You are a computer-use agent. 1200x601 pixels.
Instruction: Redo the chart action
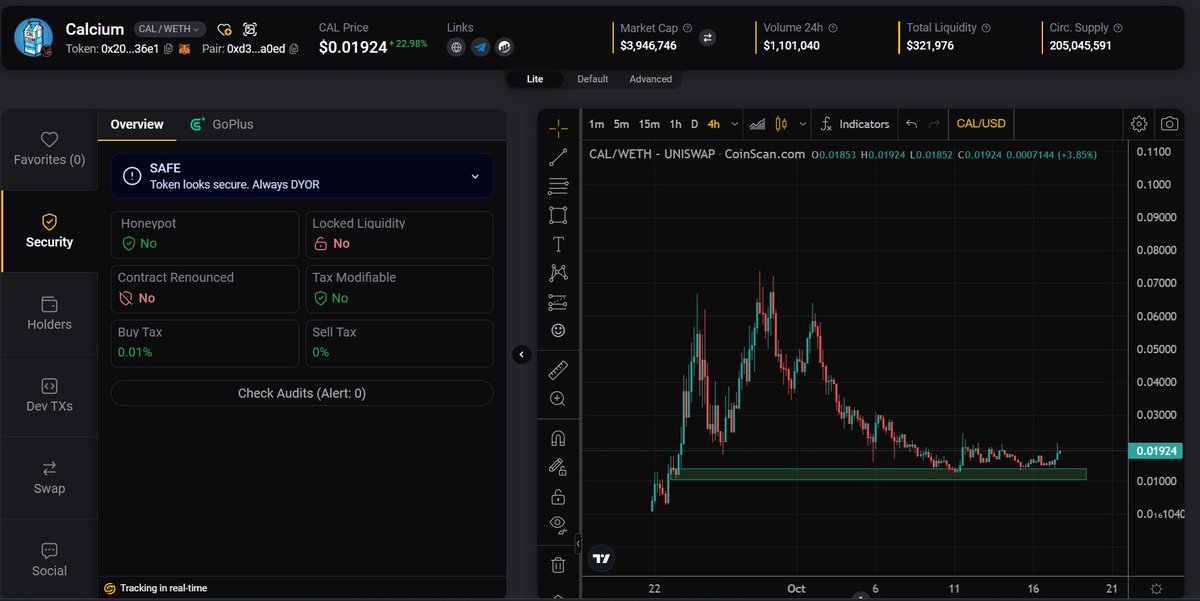[934, 124]
